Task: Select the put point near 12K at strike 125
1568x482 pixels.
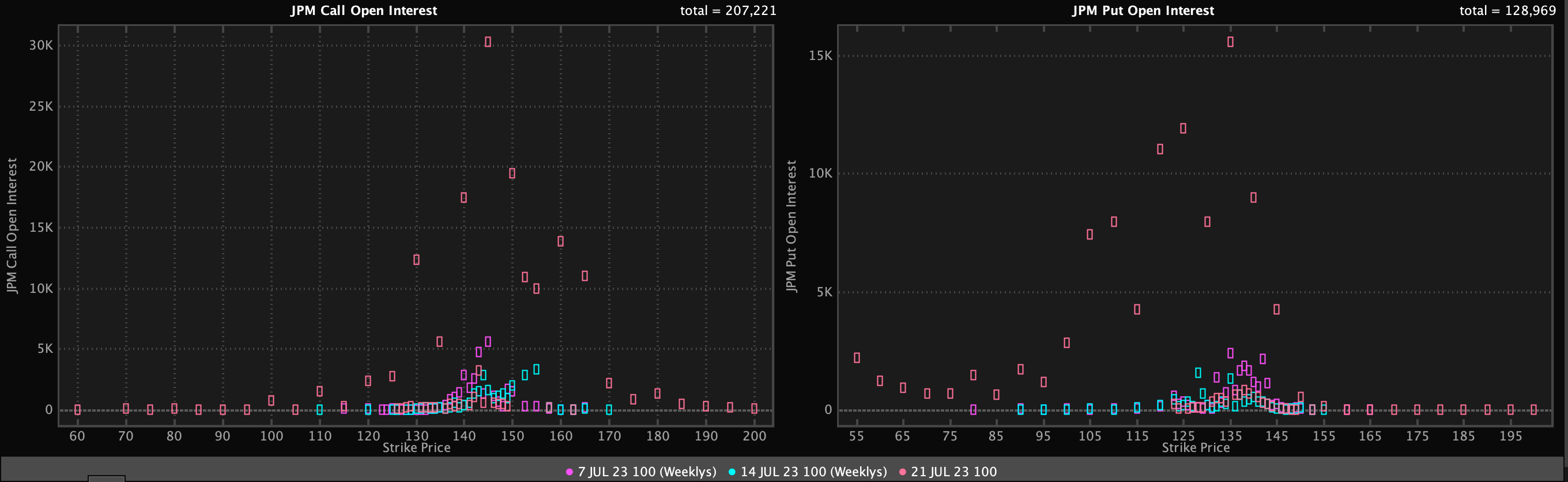Action: coord(1183,129)
